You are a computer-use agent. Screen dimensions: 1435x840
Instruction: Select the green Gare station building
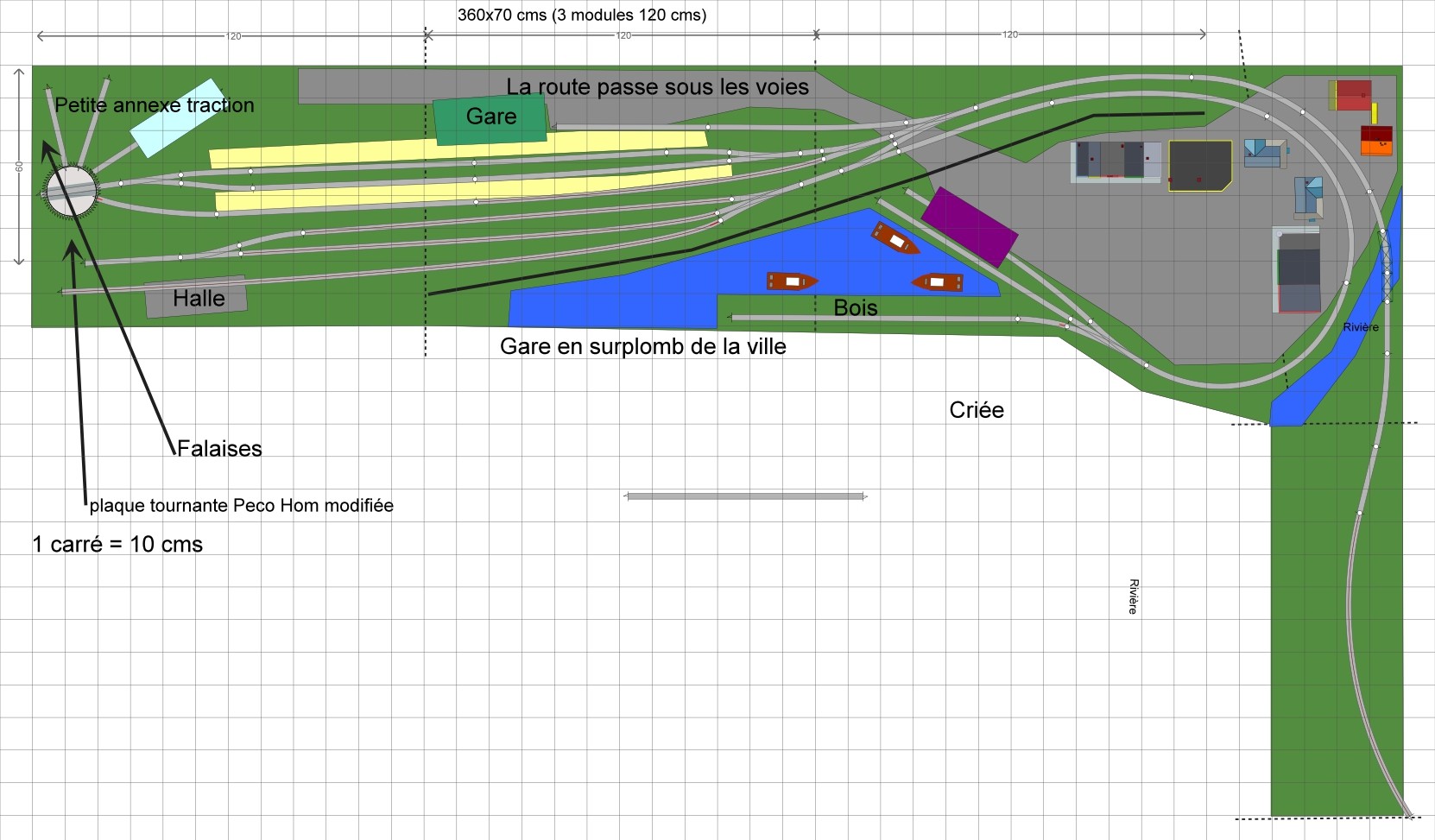pos(490,119)
